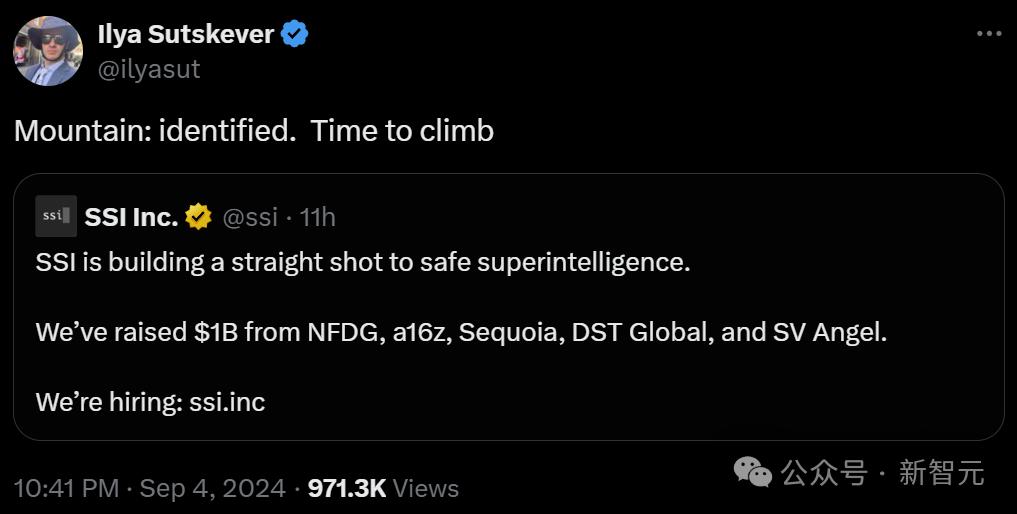This screenshot has width=1017, height=514.
Task: Open the Ilya Sutskever display name
Action: (185, 34)
